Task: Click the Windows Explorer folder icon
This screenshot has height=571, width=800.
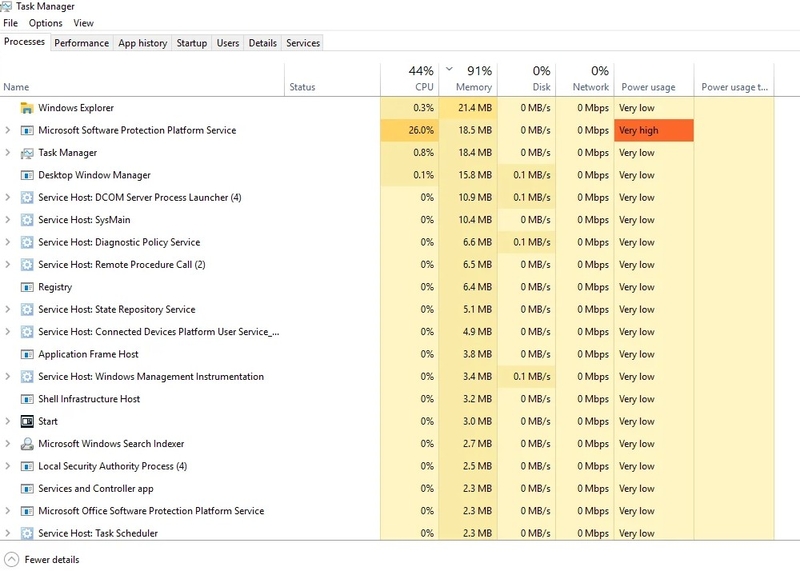Action: point(27,108)
